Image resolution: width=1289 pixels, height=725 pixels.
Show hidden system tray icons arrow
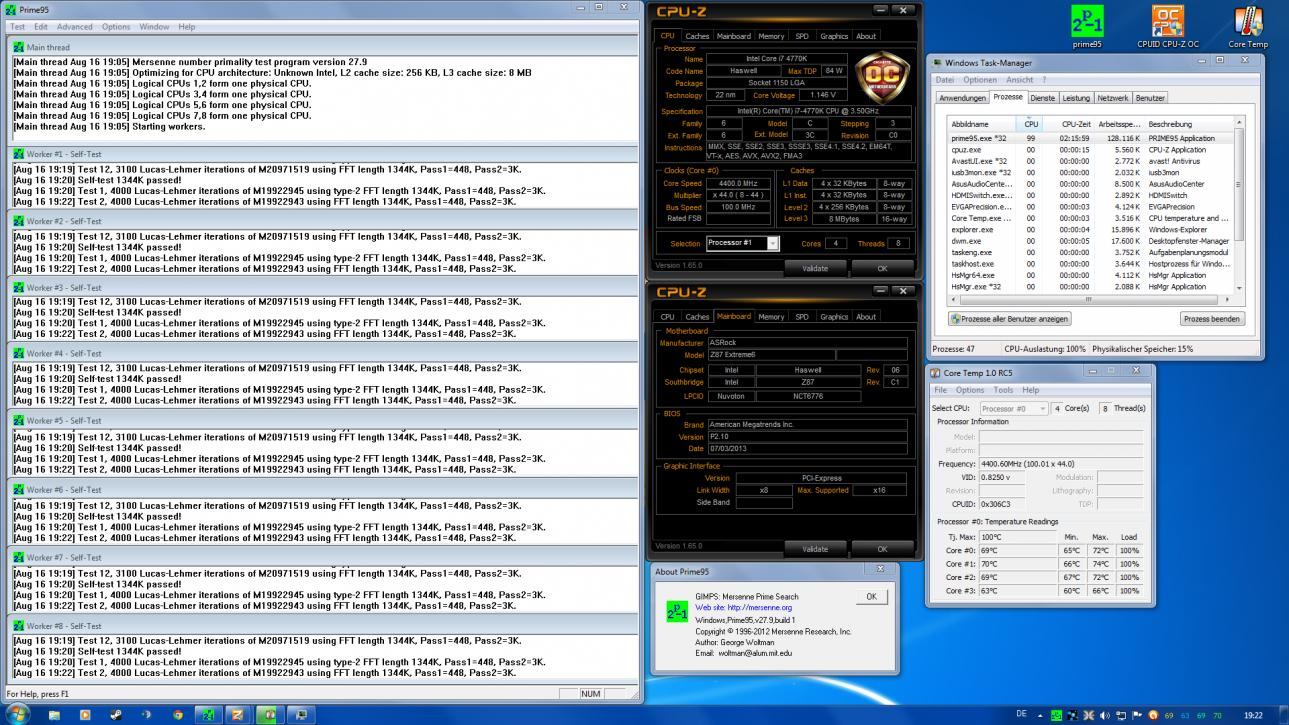point(1041,715)
